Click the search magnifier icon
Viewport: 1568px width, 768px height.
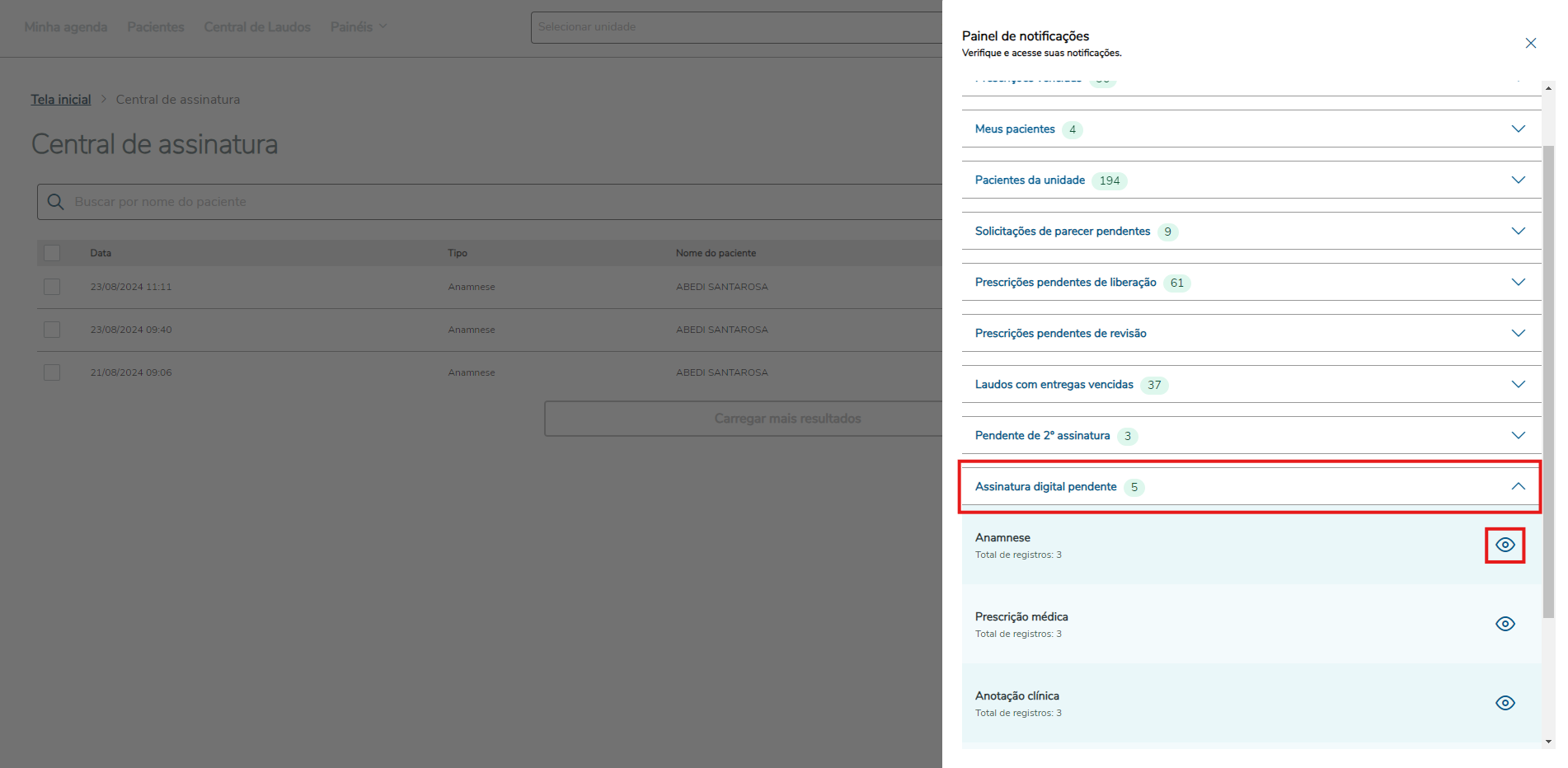click(x=56, y=202)
